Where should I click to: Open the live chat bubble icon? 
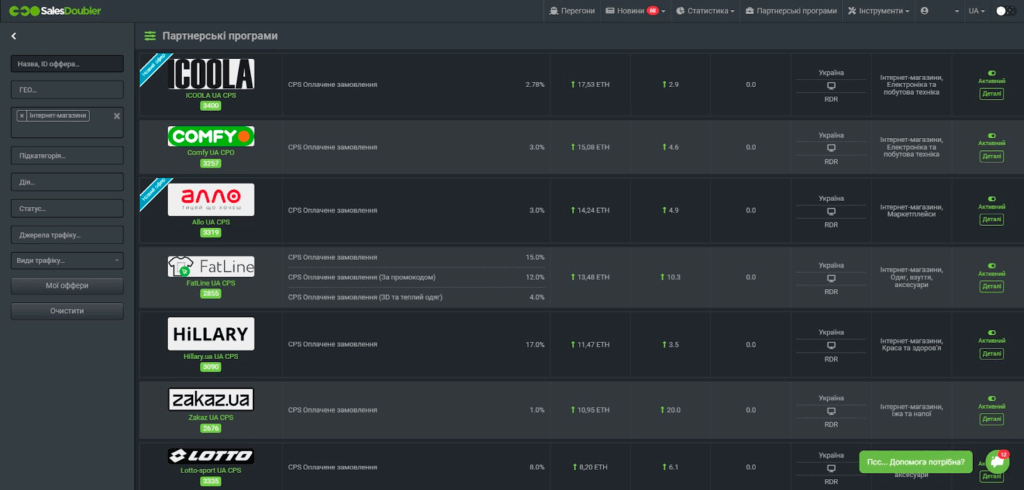tap(997, 461)
